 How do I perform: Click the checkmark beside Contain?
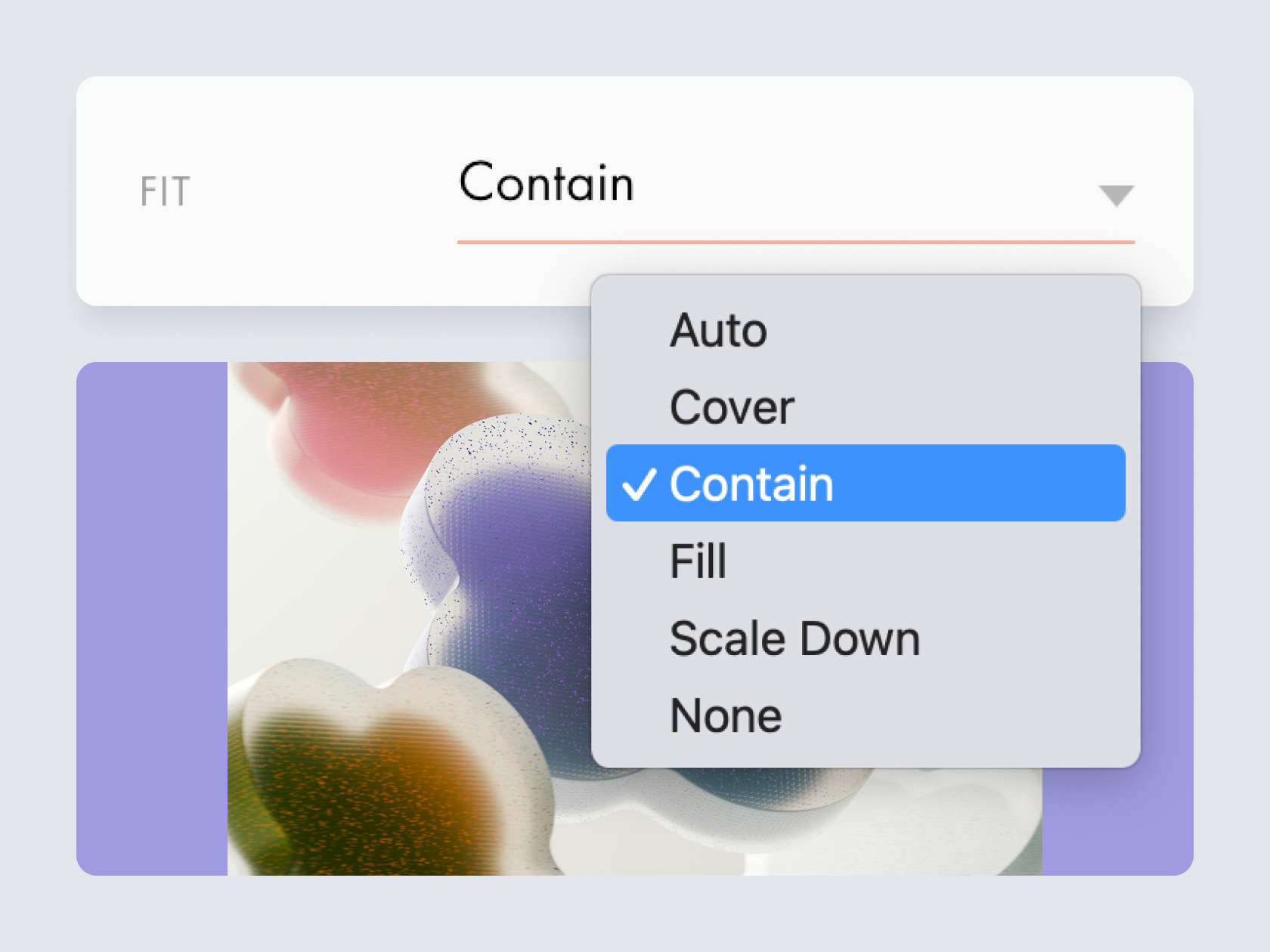tap(639, 484)
